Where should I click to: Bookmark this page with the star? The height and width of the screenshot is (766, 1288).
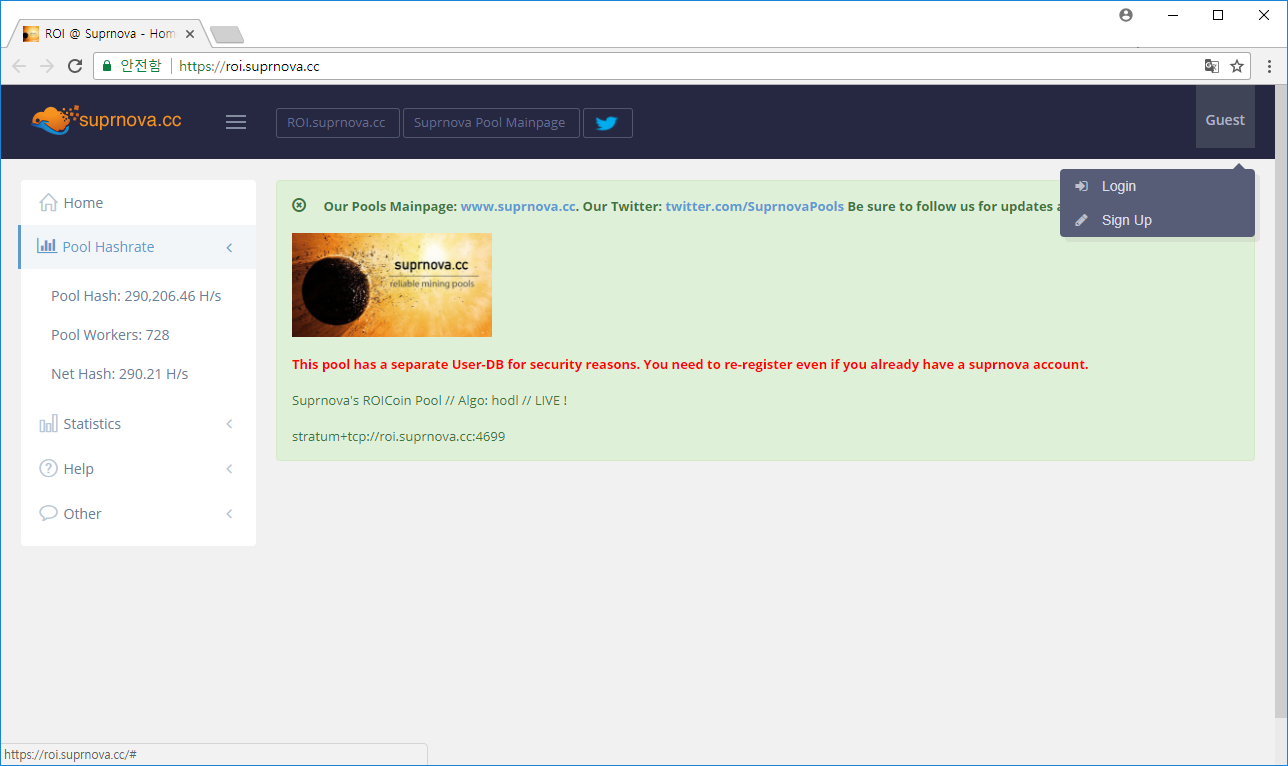pos(1237,66)
